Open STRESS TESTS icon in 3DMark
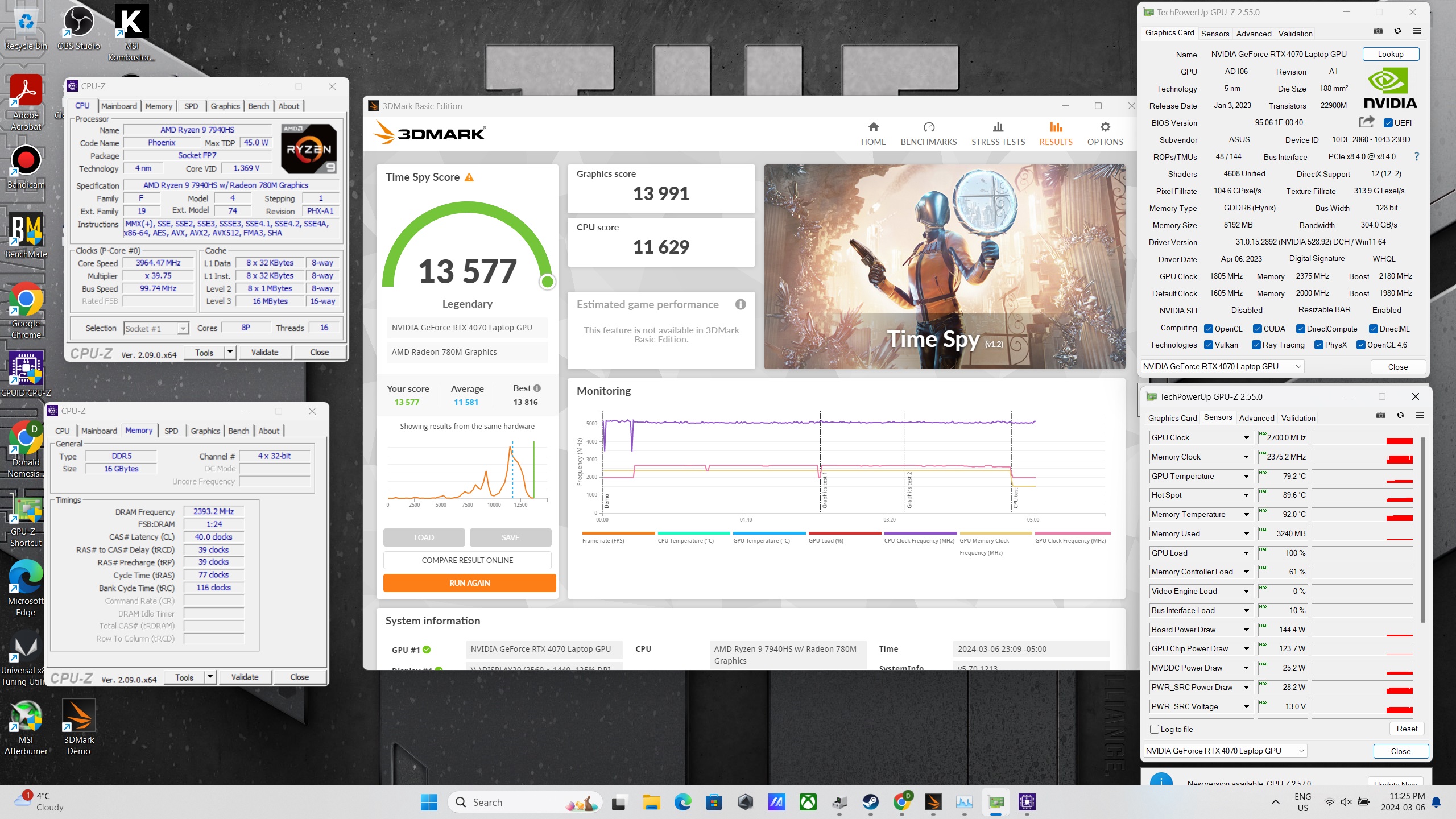 998,127
